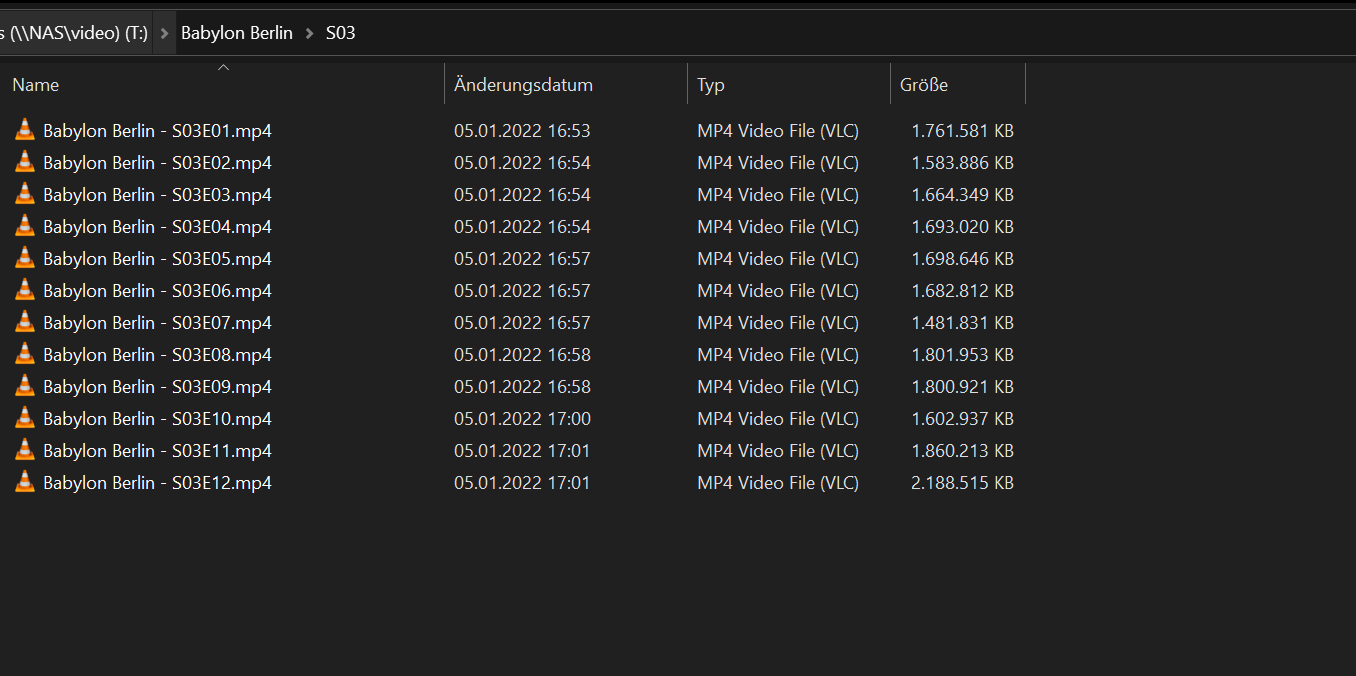Click the VLC icon for S03E01.mp4
This screenshot has width=1356, height=676.
point(25,130)
